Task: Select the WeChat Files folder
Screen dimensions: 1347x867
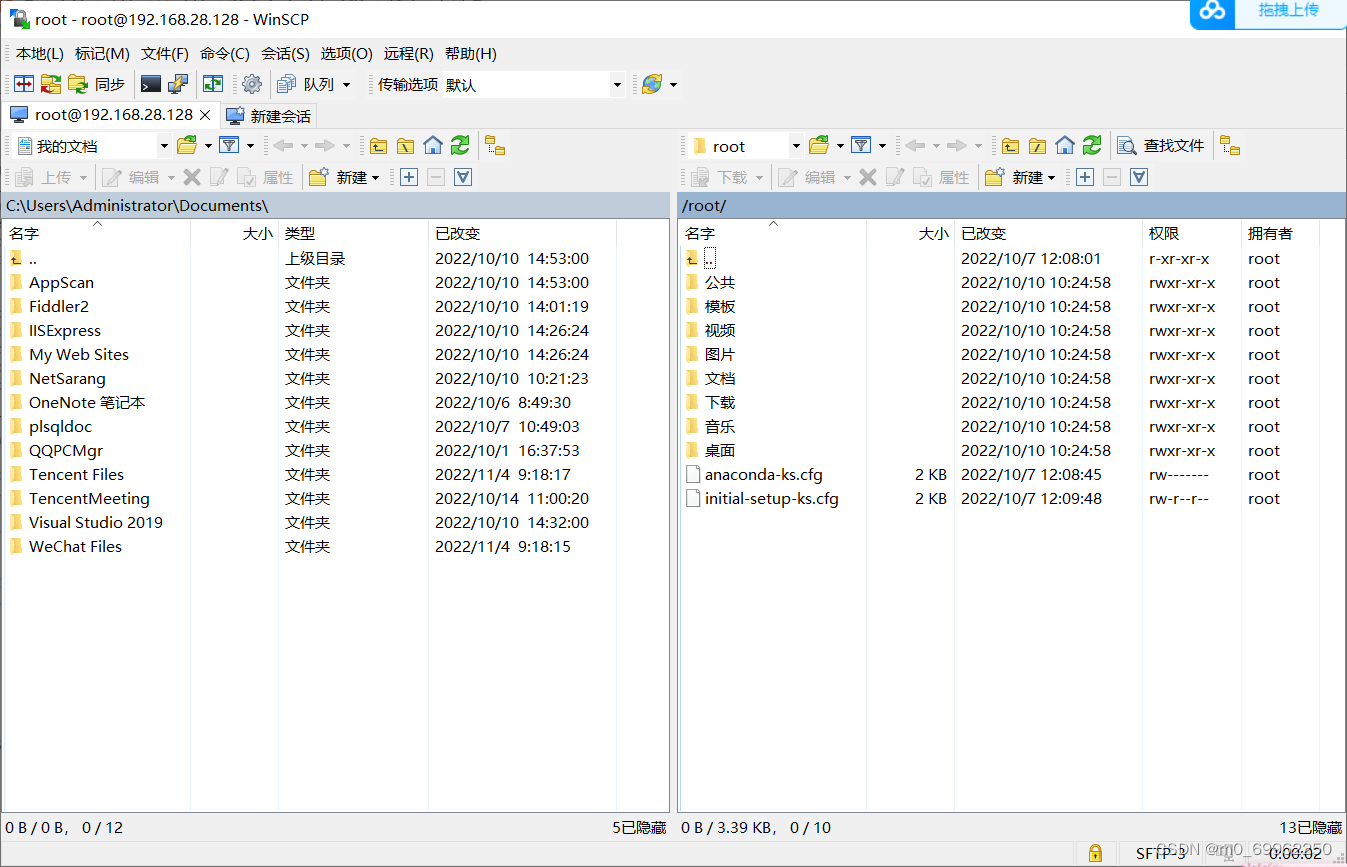Action: click(75, 547)
